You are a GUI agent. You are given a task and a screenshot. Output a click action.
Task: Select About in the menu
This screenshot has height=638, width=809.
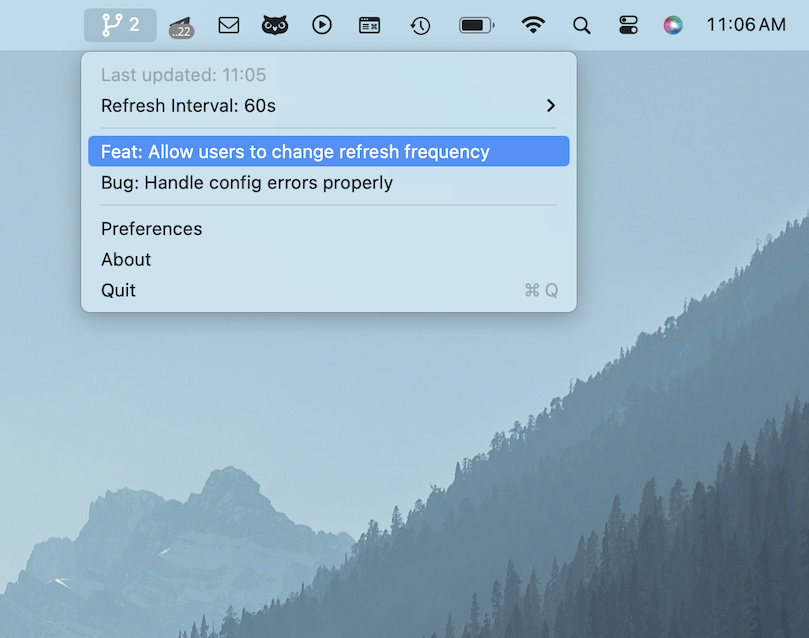coord(329,259)
